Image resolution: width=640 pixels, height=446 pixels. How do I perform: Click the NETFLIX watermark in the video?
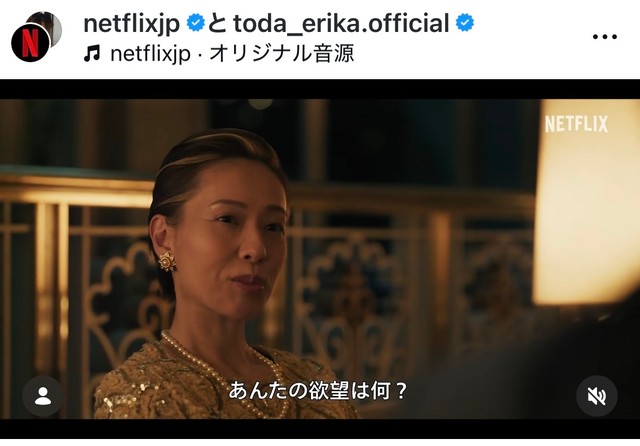[576, 124]
